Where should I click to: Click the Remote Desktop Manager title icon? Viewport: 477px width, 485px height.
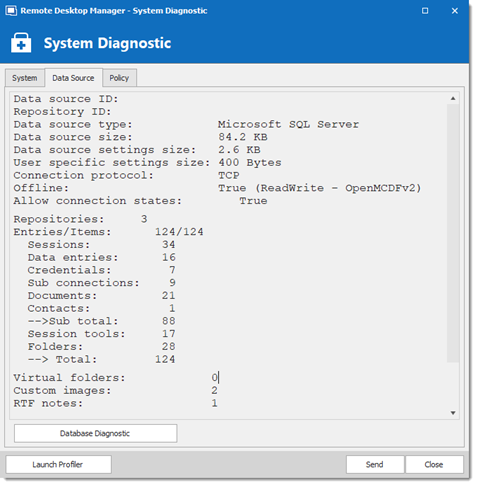(11, 11)
